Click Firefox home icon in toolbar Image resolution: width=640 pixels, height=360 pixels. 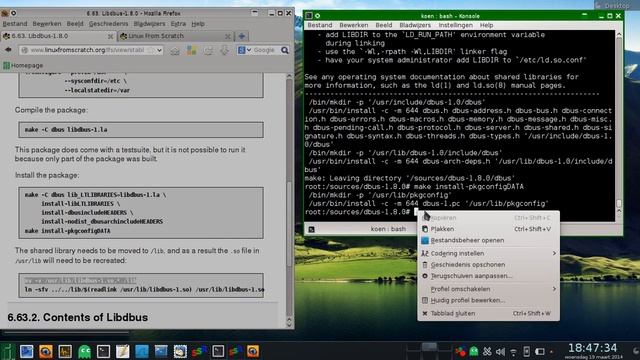(175, 50)
